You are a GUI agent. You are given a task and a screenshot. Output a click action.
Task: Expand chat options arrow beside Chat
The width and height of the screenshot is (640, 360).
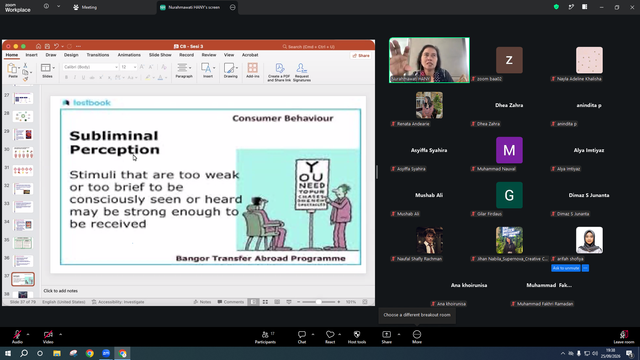point(313,334)
